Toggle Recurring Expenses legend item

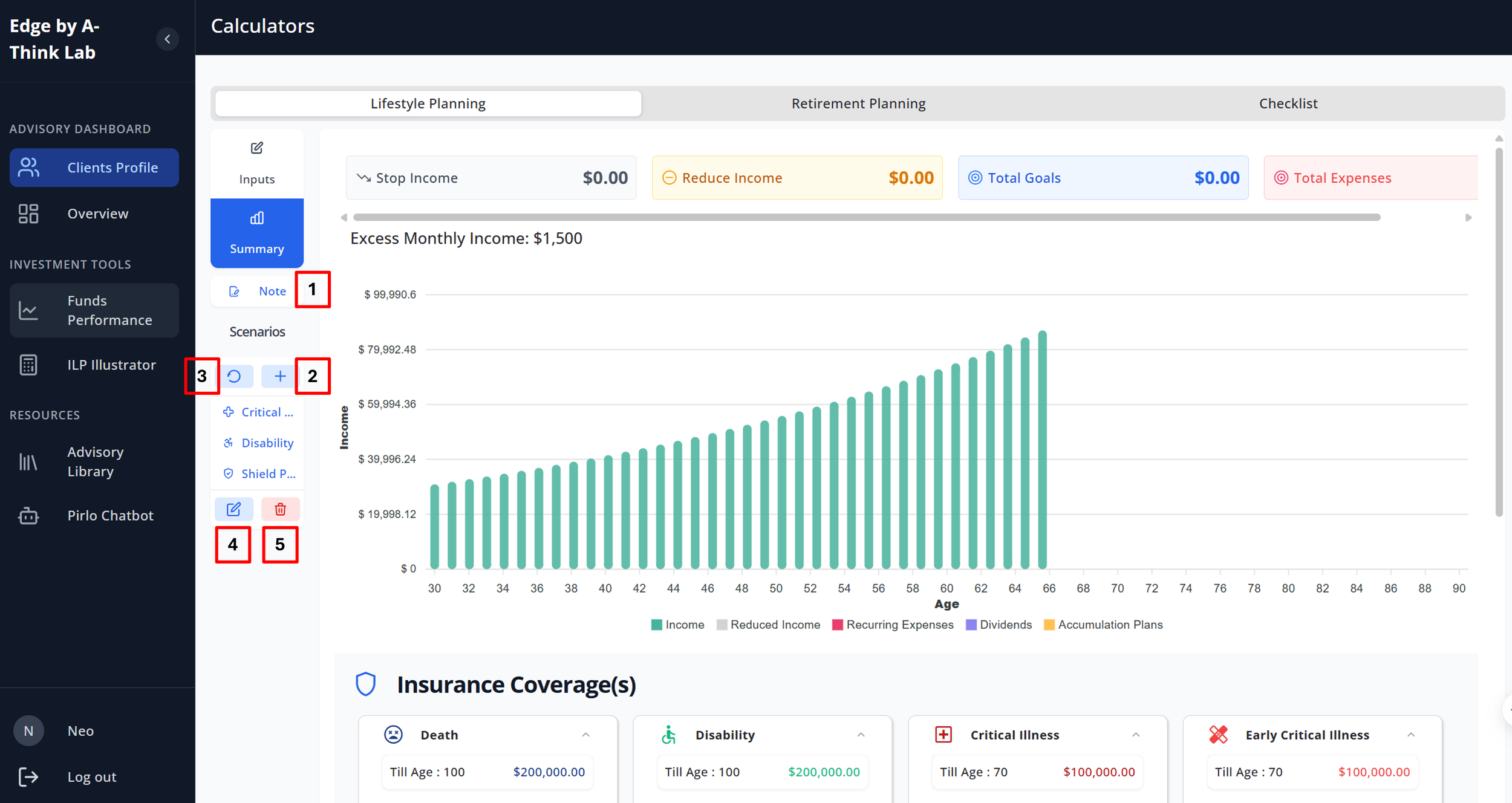893,625
